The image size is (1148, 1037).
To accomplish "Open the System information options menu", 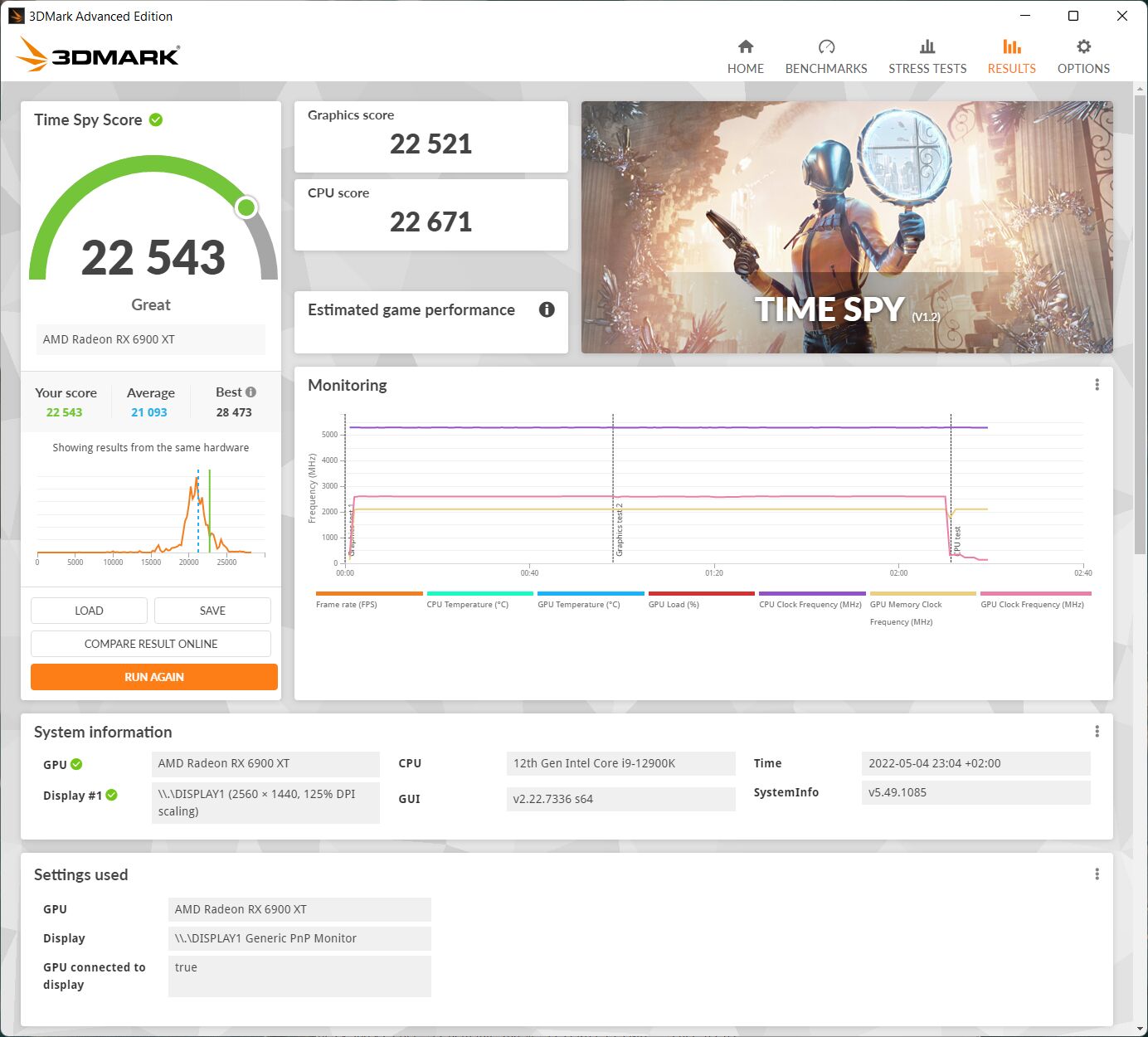I will click(x=1097, y=732).
